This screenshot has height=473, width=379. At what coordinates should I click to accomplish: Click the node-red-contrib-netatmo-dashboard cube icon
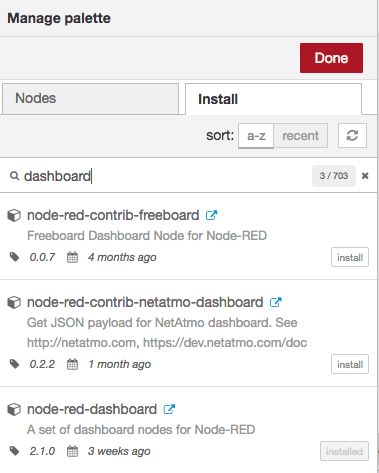(14, 302)
